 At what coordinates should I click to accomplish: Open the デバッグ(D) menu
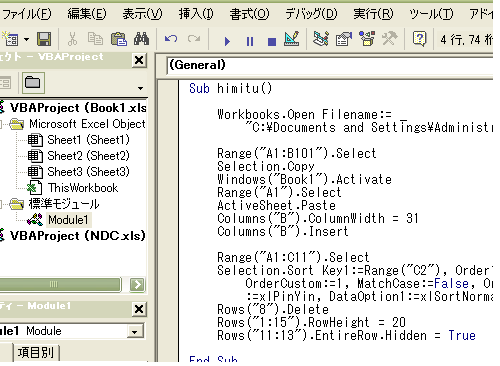click(311, 14)
